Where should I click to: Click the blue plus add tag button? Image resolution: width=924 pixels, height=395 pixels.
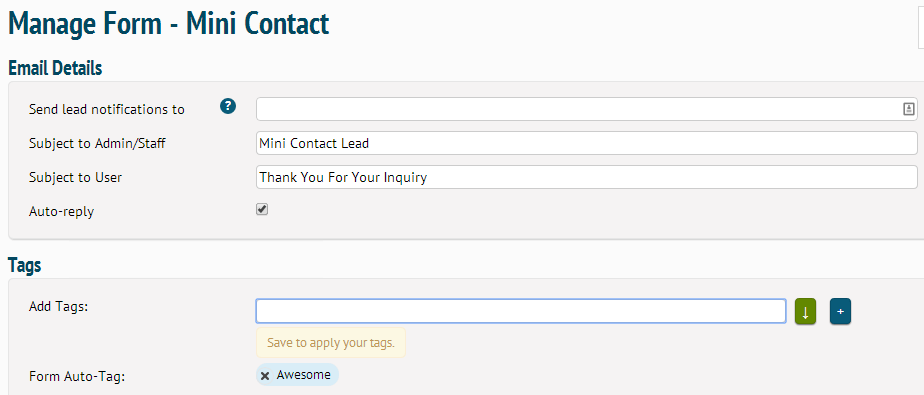[840, 311]
